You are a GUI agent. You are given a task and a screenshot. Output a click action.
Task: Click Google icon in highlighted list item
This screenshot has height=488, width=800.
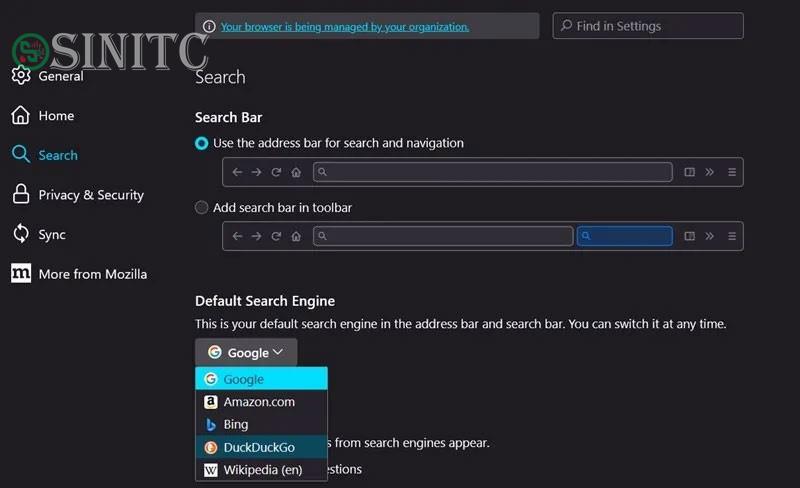[211, 379]
